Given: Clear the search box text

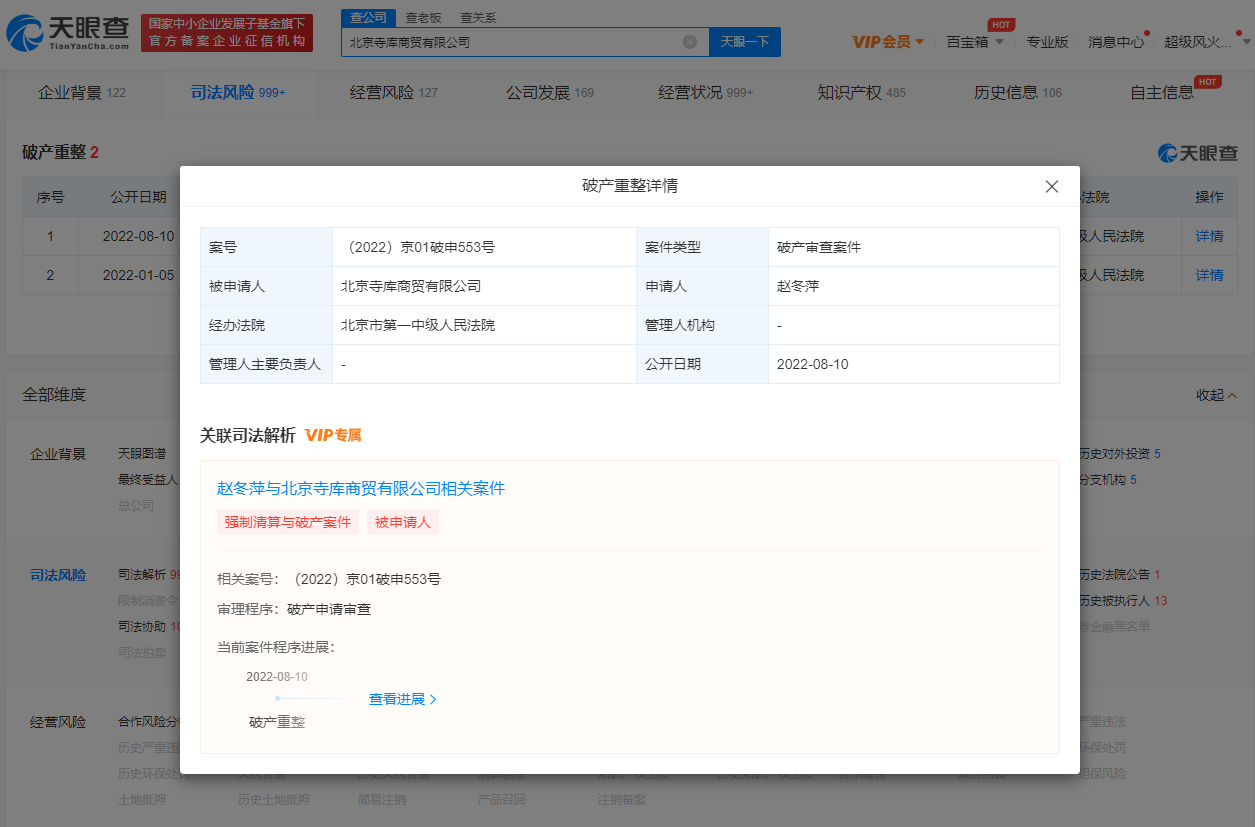Looking at the screenshot, I should (690, 42).
